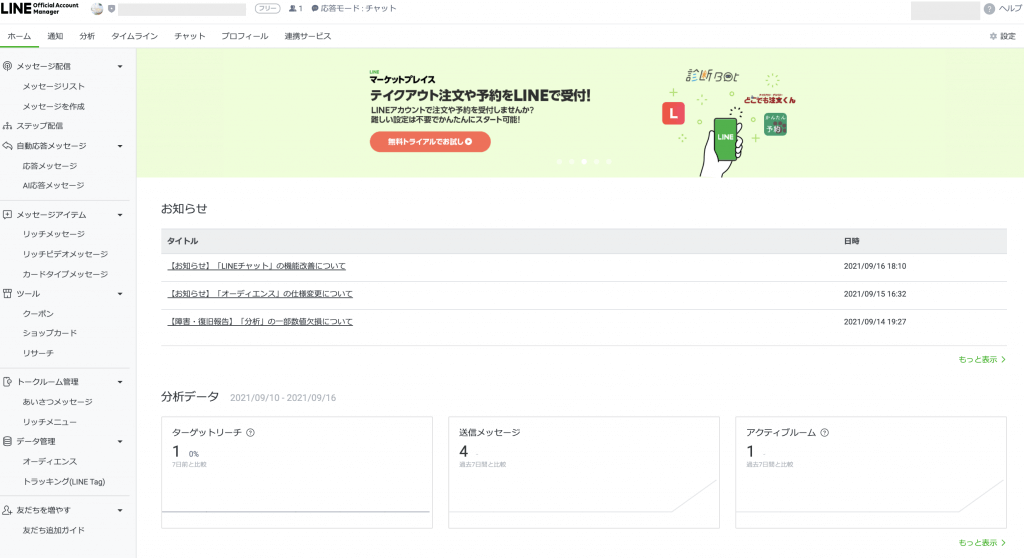Click the highlighted middle banner carousel dot
1024x558 pixels.
click(584, 161)
